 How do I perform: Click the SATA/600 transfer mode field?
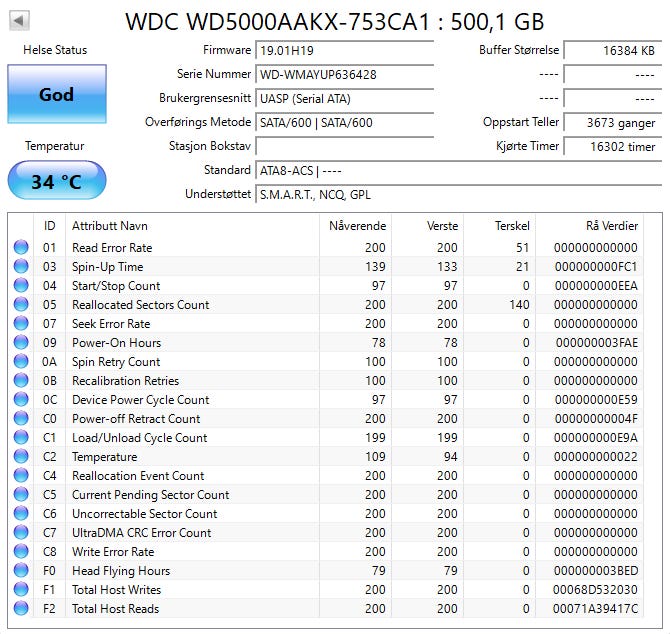345,122
